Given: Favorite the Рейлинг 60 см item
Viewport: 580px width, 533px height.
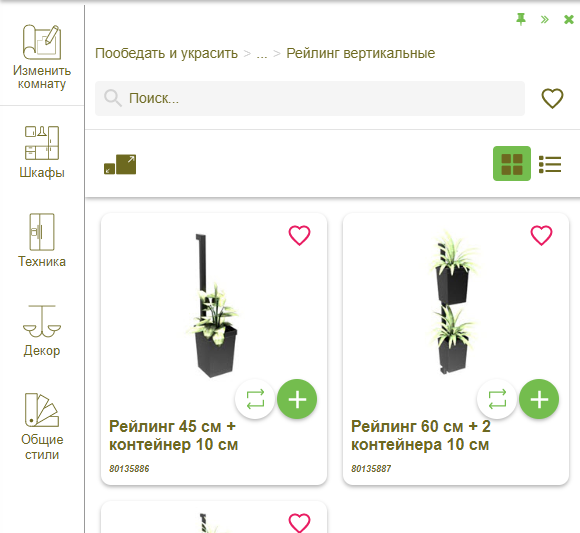Looking at the screenshot, I should pyautogui.click(x=541, y=235).
